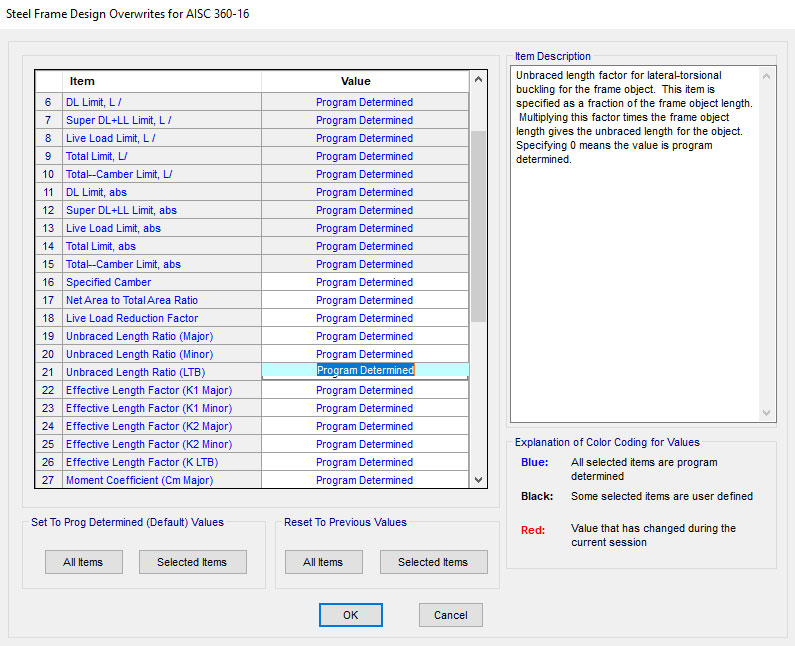
Task: Click value cell for Live Load Reduction Factor
Action: coord(365,318)
